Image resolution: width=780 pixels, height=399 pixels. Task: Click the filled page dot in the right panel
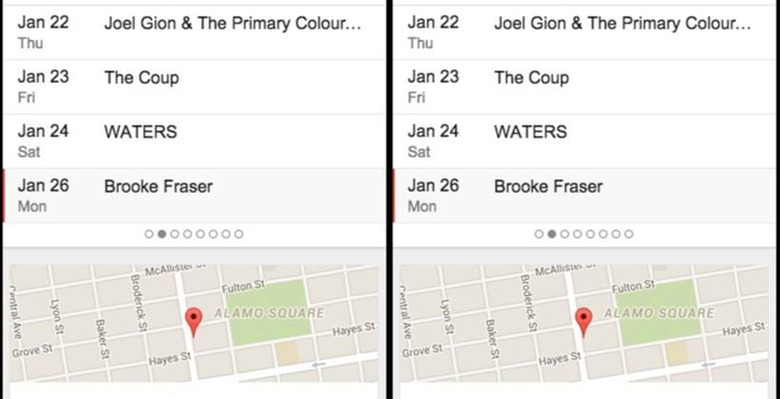pyautogui.click(x=552, y=234)
